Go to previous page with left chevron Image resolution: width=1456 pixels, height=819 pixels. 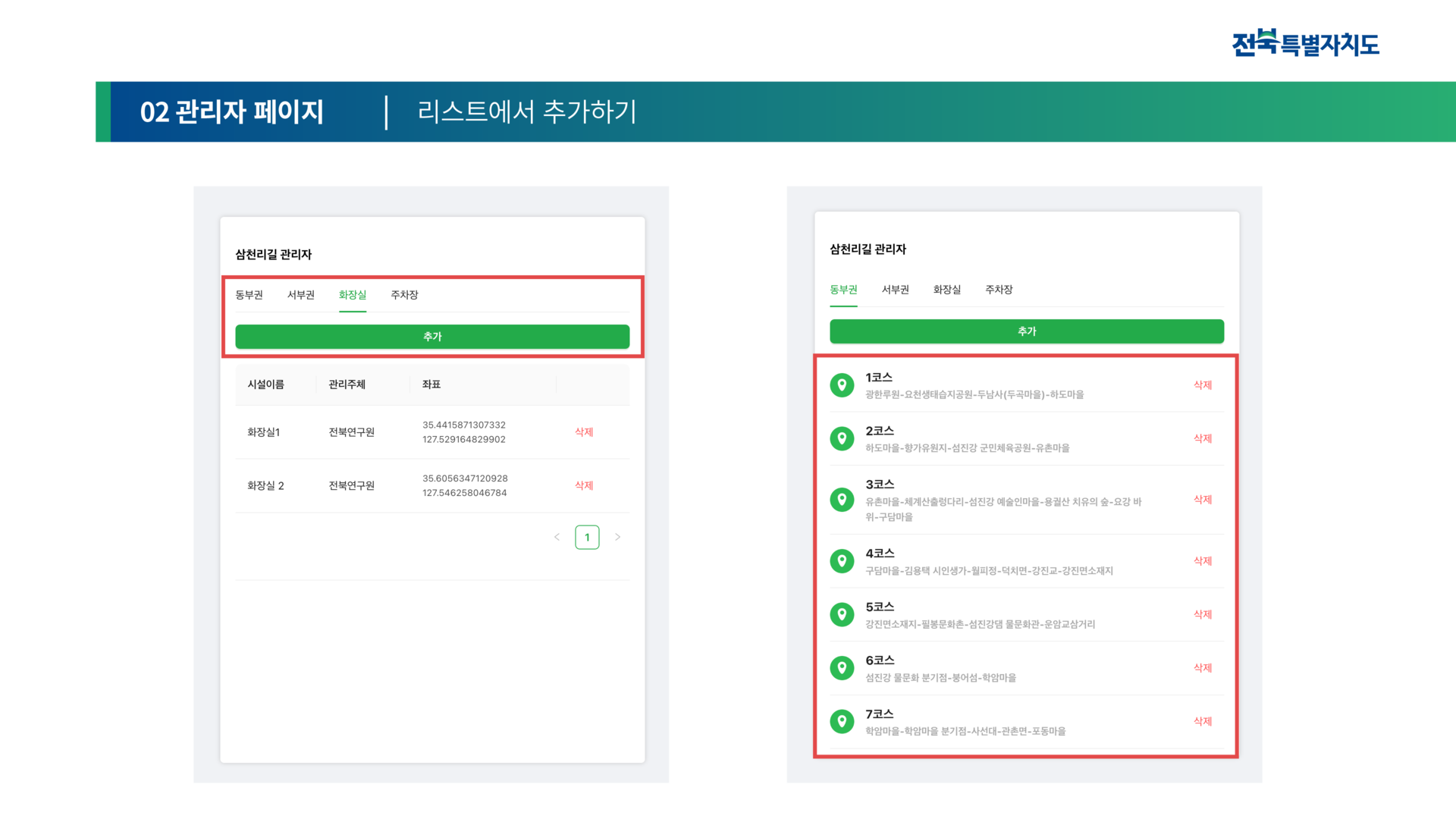click(557, 537)
